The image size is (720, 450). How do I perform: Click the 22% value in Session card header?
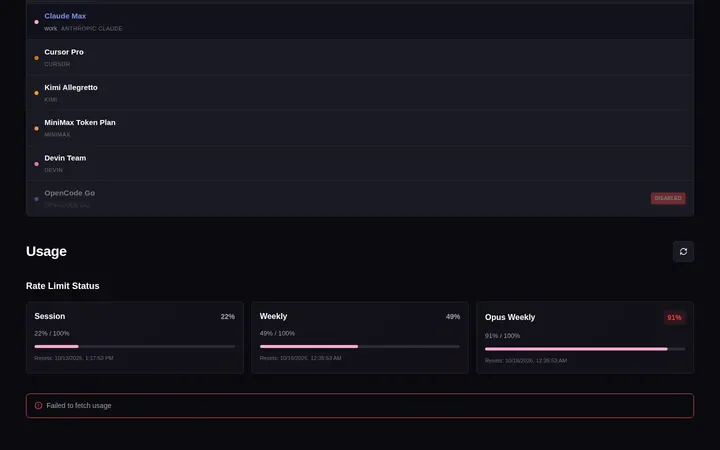point(228,316)
